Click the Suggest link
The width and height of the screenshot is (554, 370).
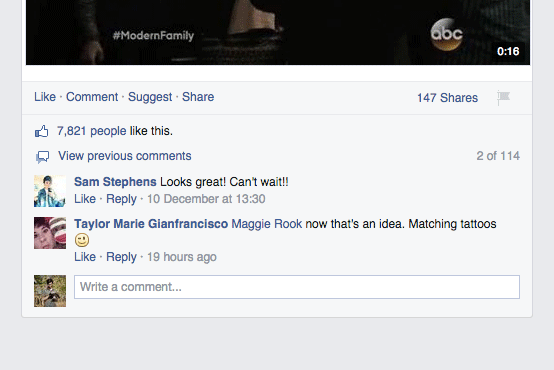coord(150,96)
